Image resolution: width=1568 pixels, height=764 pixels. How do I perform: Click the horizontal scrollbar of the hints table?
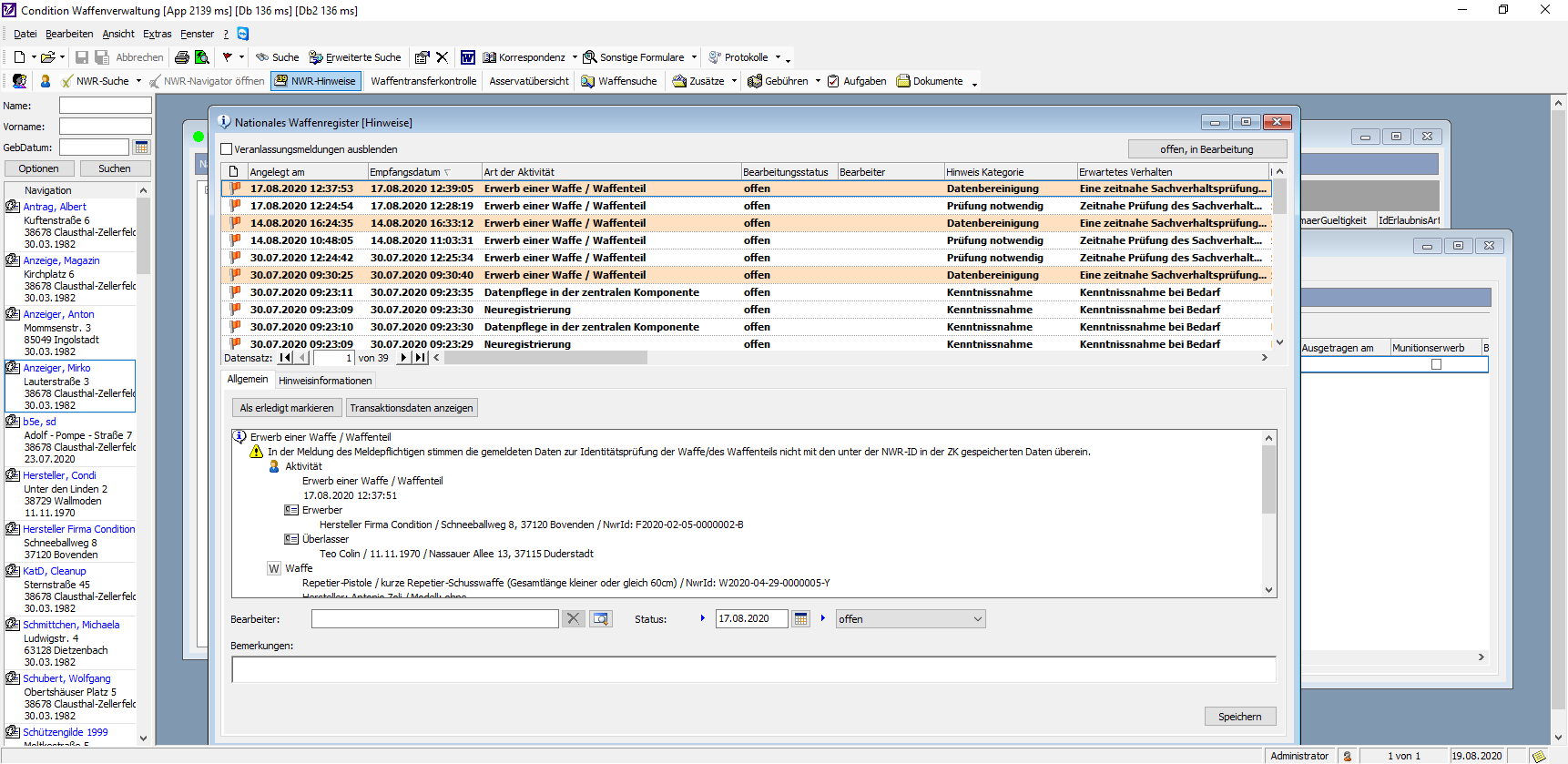coord(546,358)
